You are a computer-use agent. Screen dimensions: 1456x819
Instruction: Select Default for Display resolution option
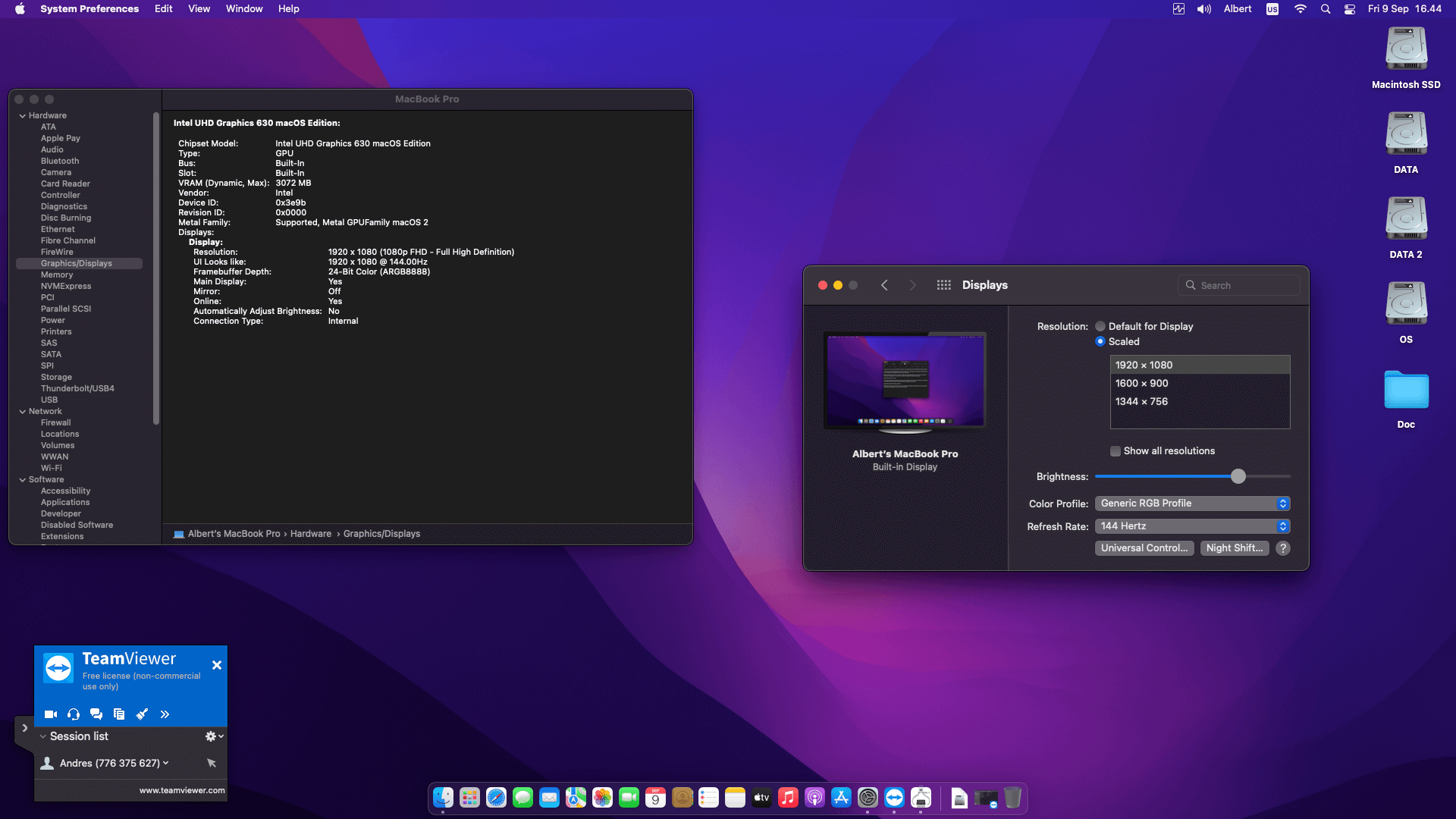point(1100,326)
